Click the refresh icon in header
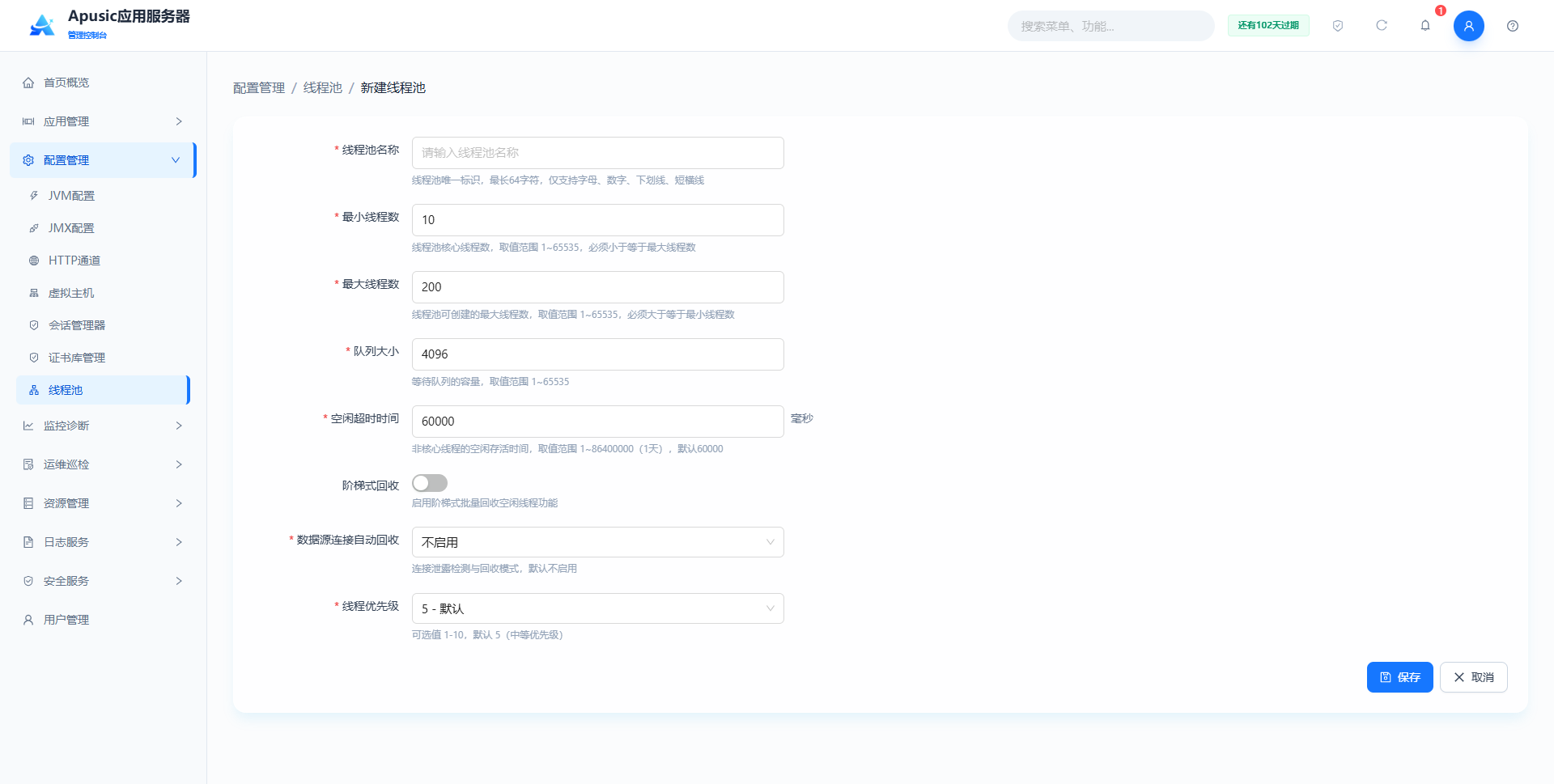 1382,26
